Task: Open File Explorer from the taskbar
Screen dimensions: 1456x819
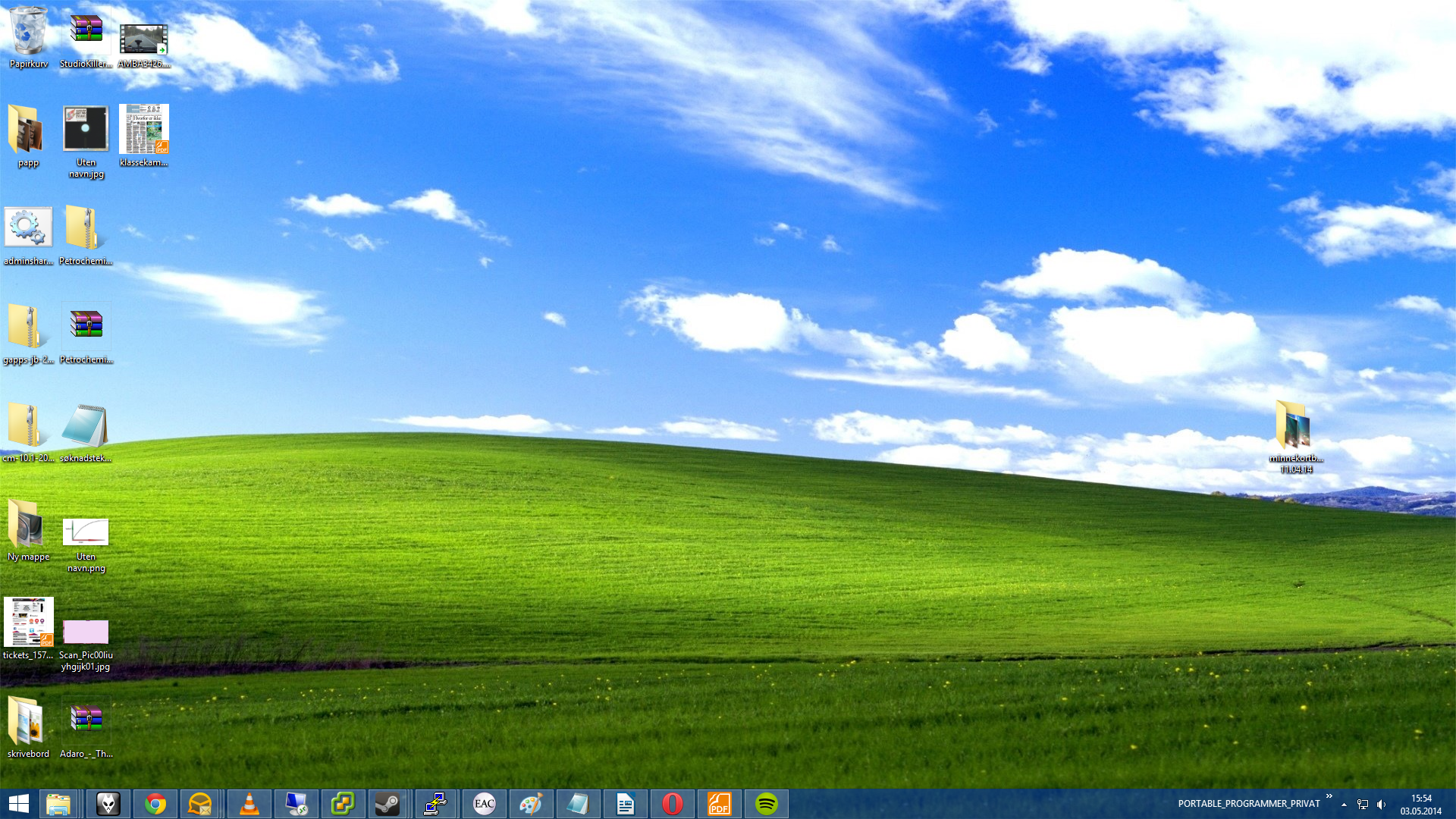Action: 58,804
